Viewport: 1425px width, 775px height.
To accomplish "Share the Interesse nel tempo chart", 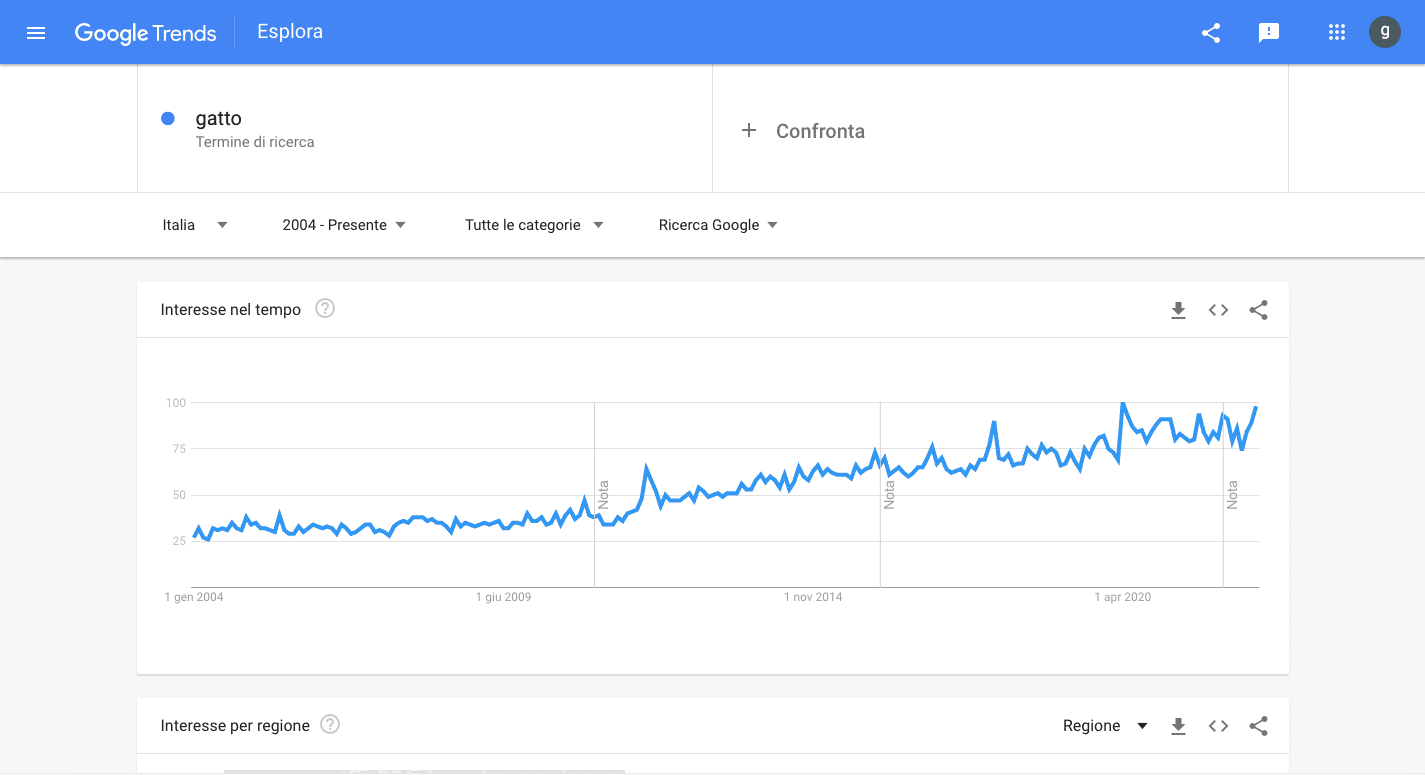I will pos(1258,310).
